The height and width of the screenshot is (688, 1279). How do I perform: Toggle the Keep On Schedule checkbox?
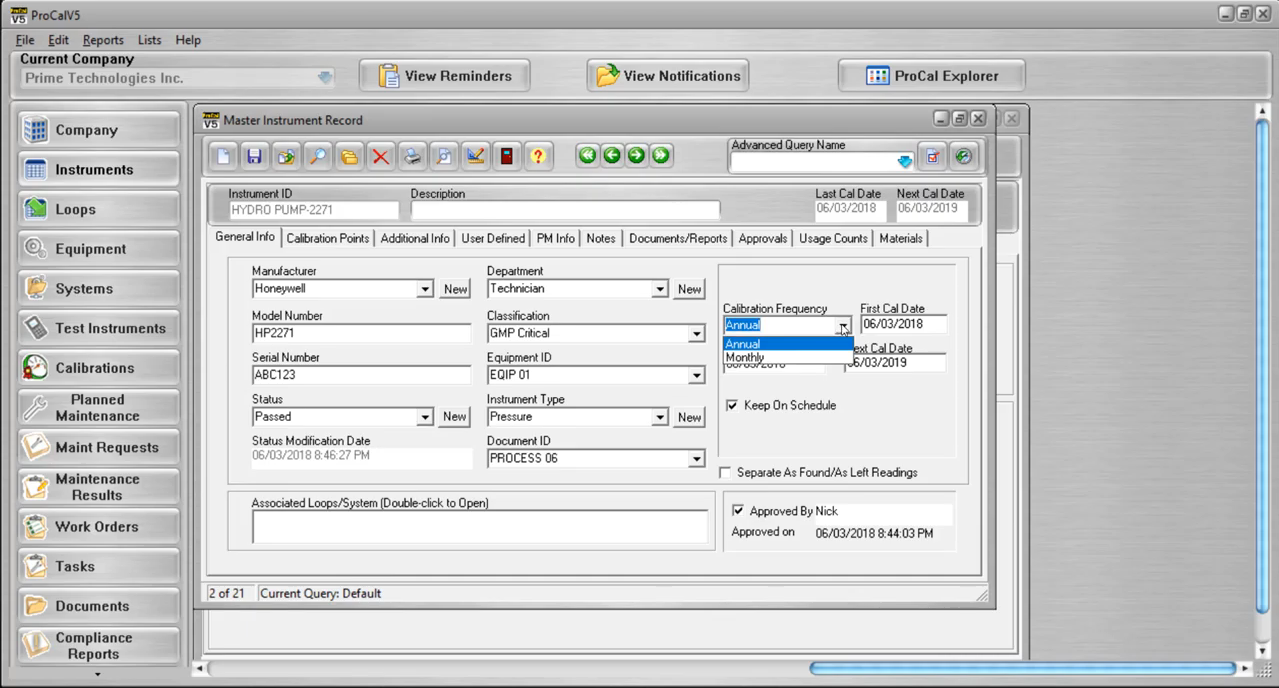pyautogui.click(x=732, y=405)
